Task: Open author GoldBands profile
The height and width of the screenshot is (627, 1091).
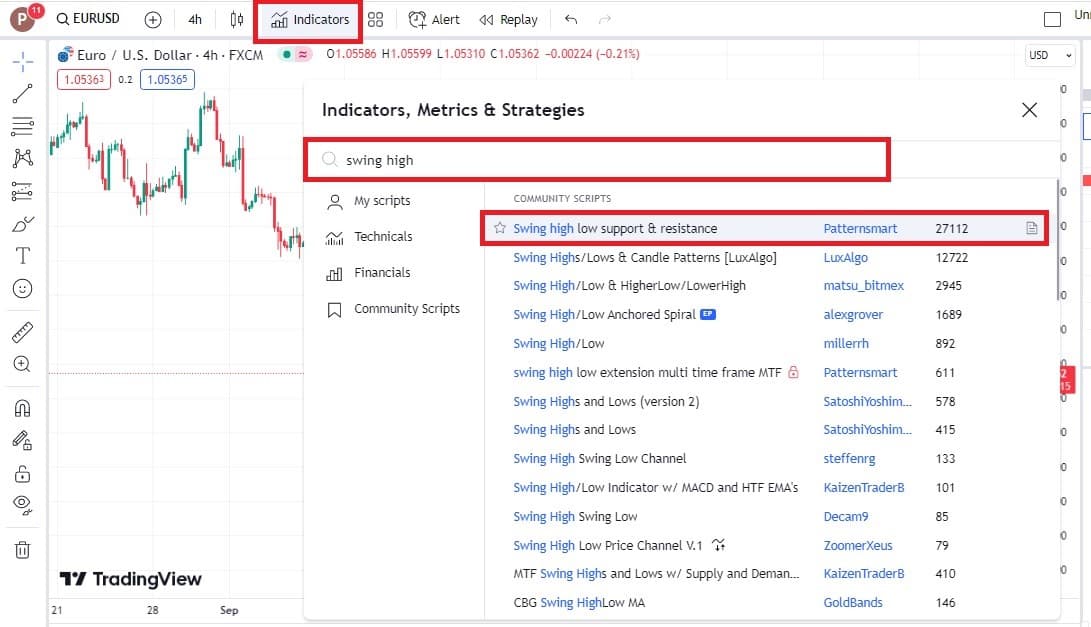Action: click(853, 603)
